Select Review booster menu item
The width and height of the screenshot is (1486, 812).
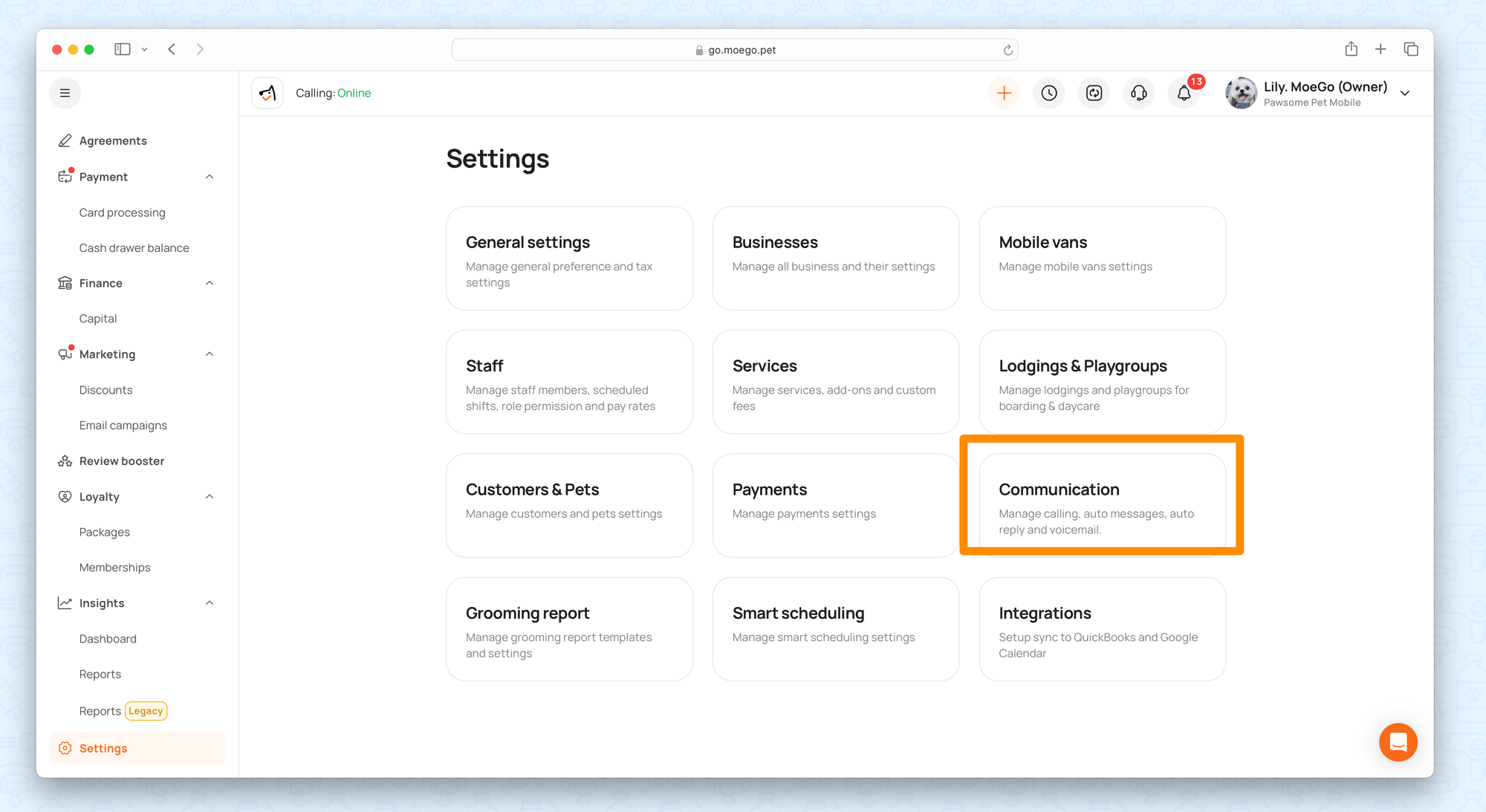(122, 461)
